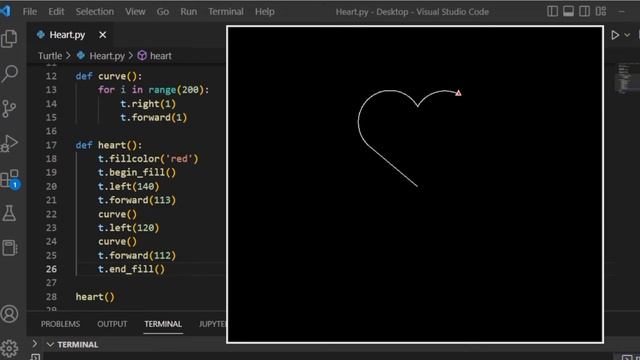Open the notebook-shaped activity bar icon below Testing
The image size is (640, 360).
coord(9,248)
